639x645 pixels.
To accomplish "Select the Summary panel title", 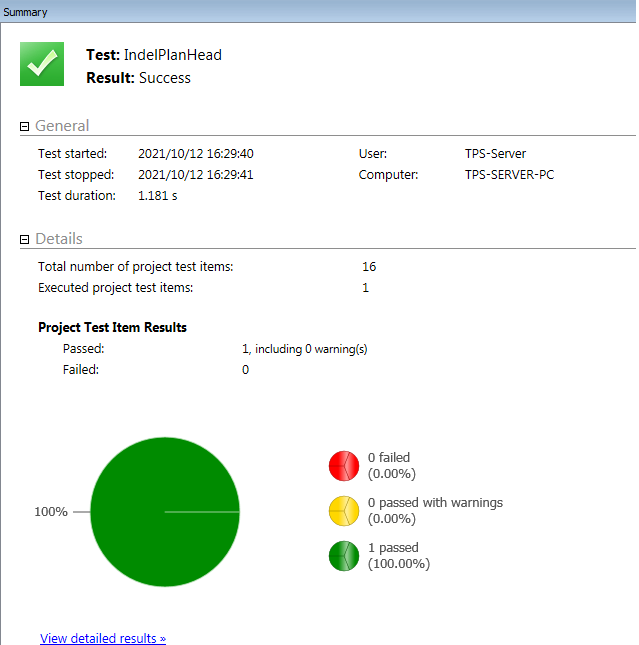I will pyautogui.click(x=25, y=12).
